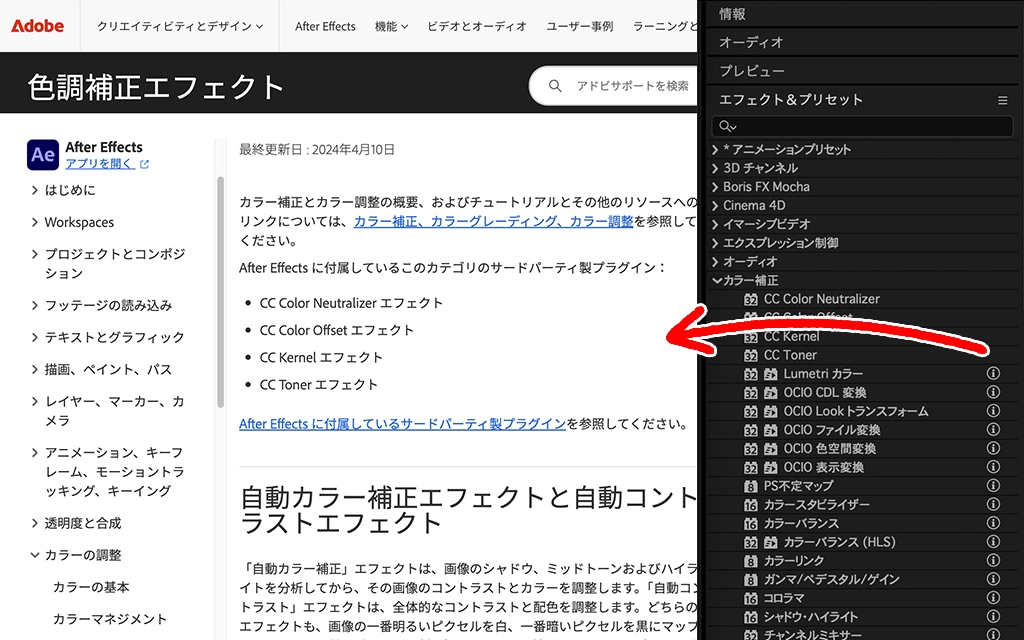Focus the effects panel search field
This screenshot has width=1024, height=640.
pos(862,126)
